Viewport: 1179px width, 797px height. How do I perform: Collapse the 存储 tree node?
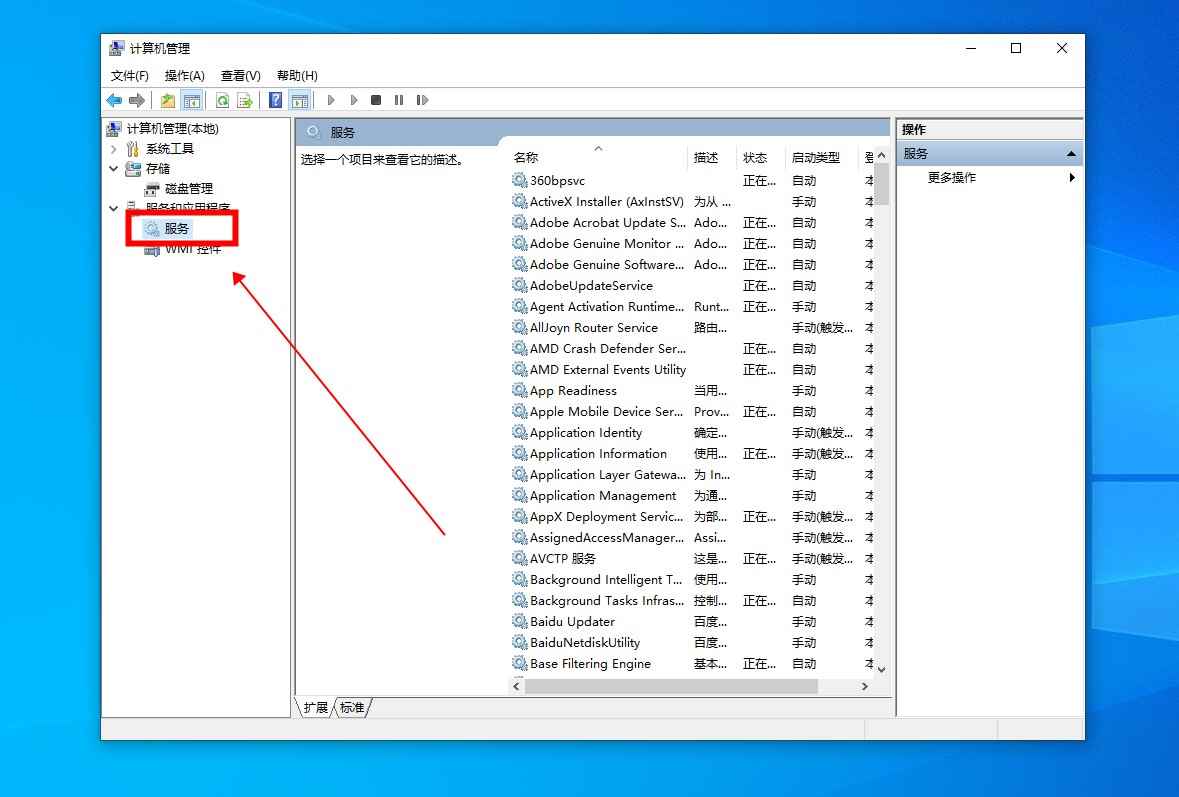click(114, 169)
